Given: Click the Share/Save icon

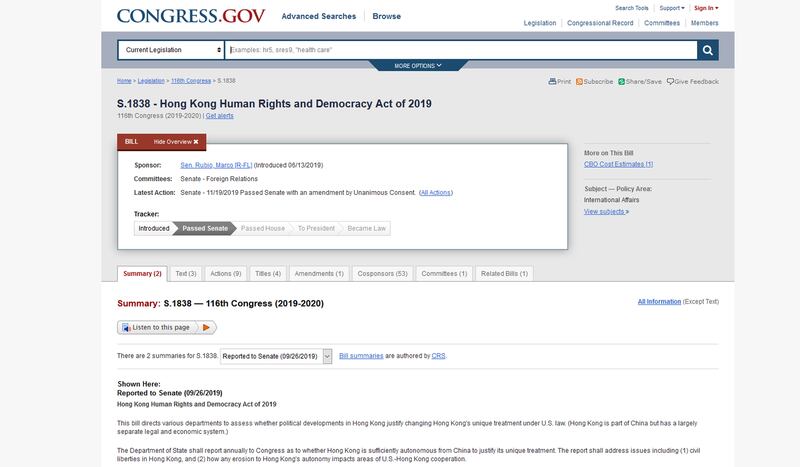Looking at the screenshot, I should click(621, 81).
